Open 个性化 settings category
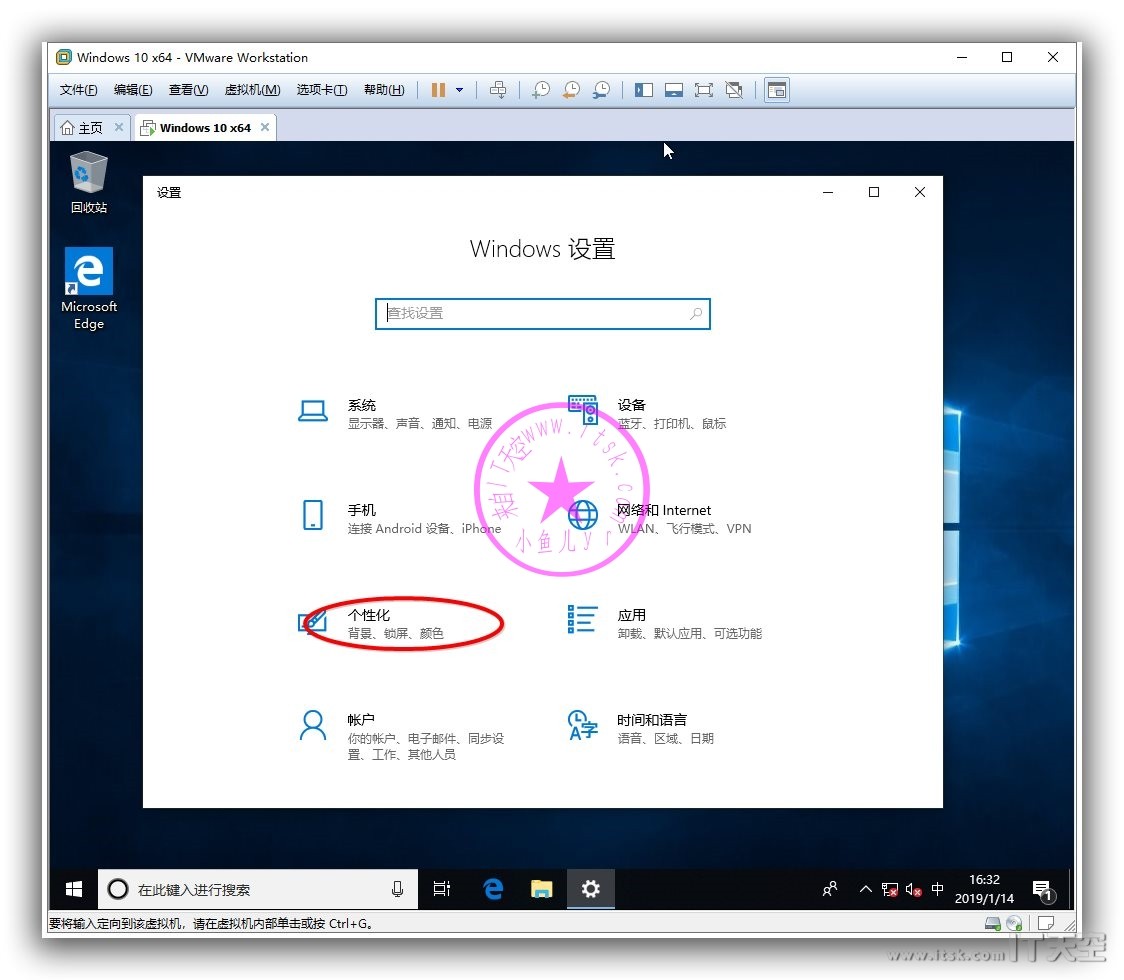 click(x=371, y=624)
